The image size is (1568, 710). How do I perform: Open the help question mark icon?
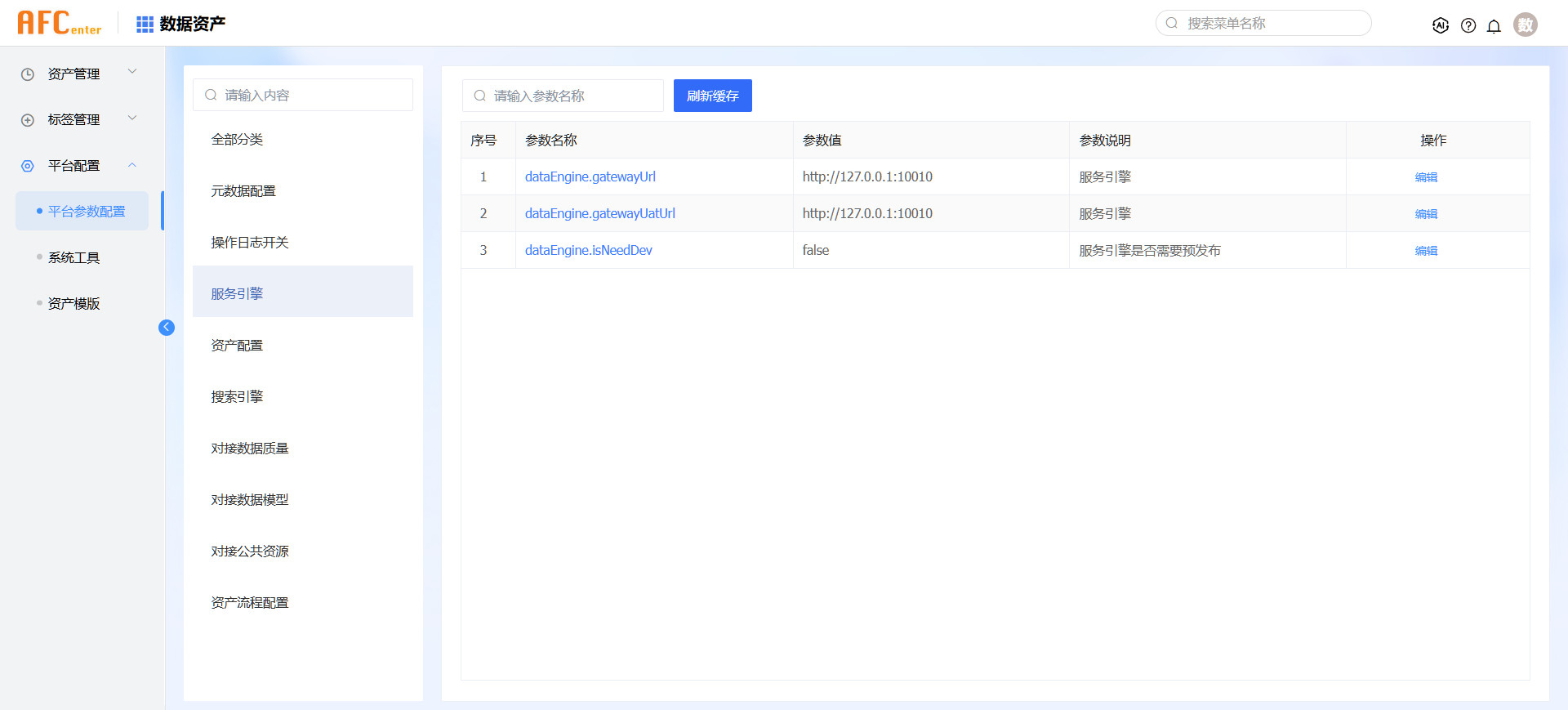pos(1468,25)
